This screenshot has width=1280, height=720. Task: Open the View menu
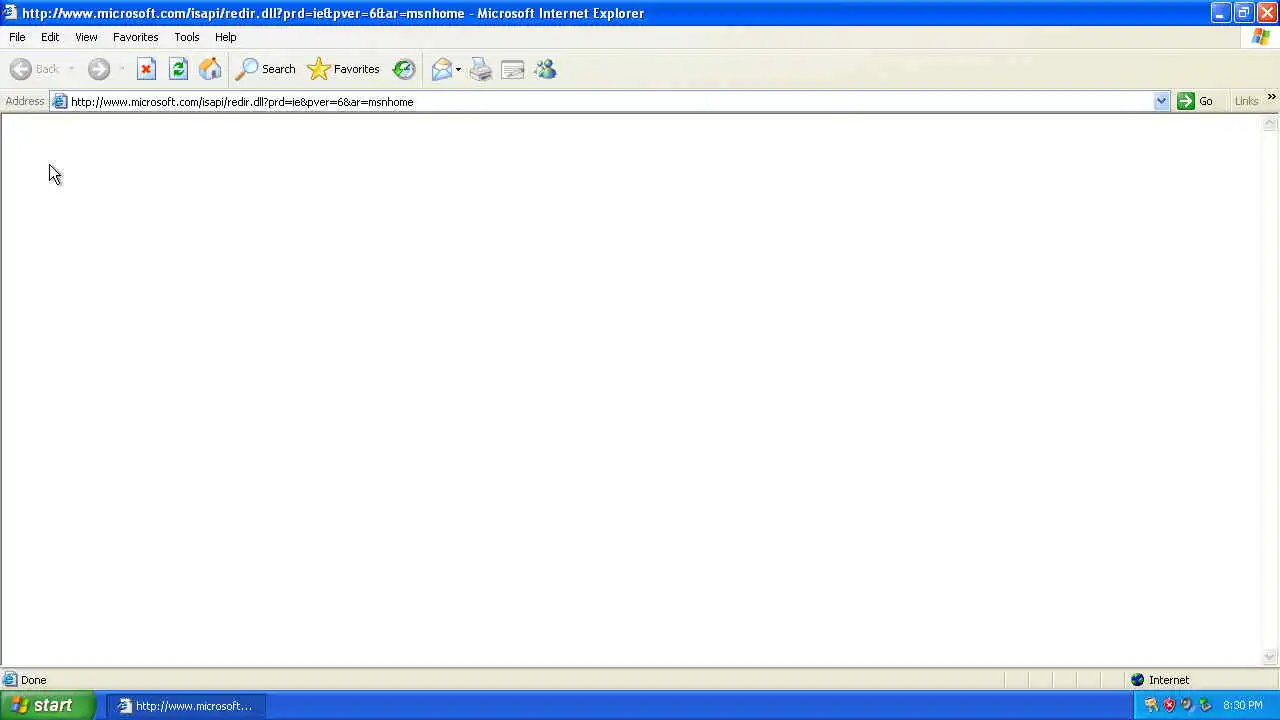click(x=86, y=37)
